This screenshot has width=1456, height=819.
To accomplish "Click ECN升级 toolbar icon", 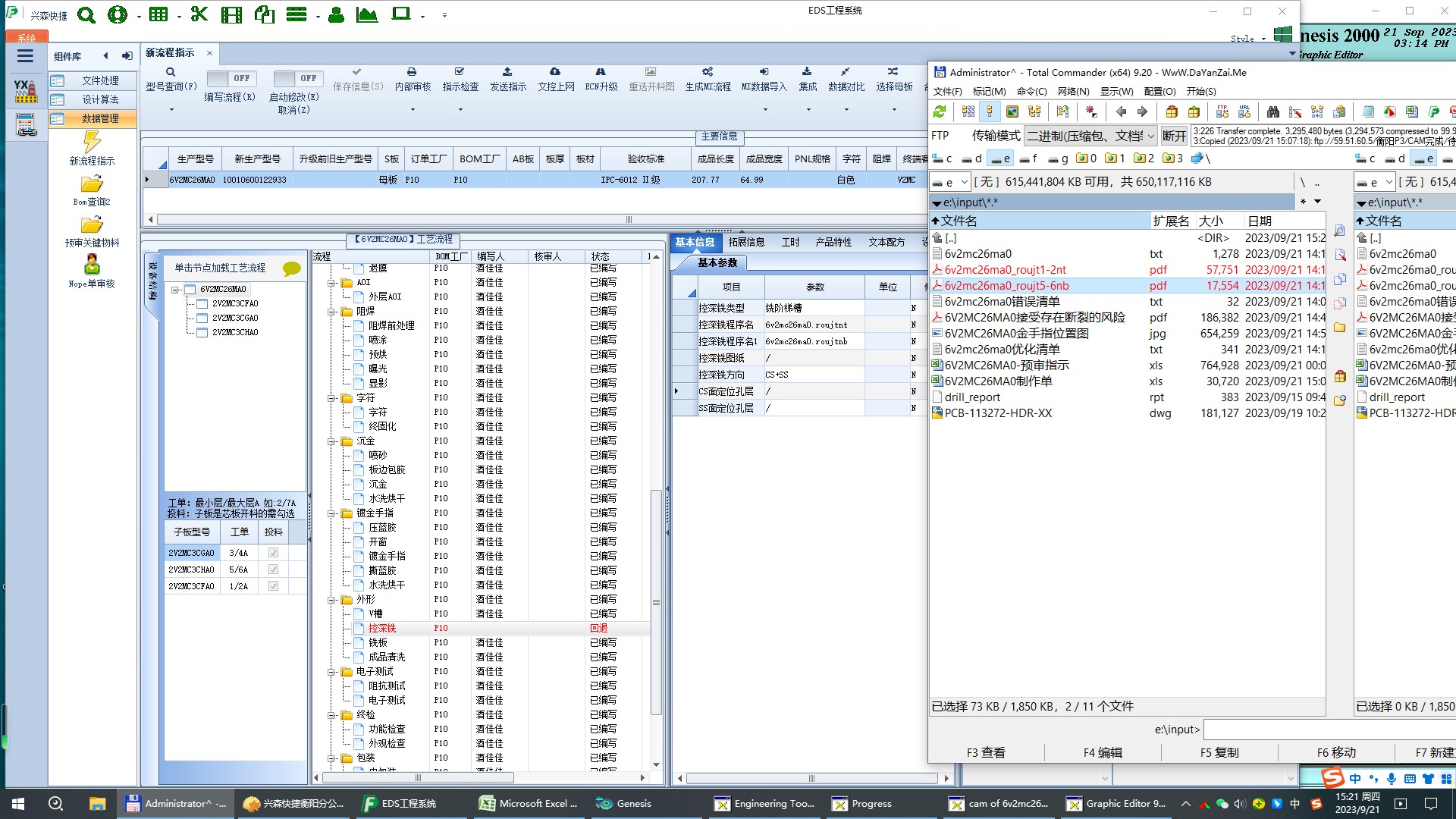I will click(601, 79).
